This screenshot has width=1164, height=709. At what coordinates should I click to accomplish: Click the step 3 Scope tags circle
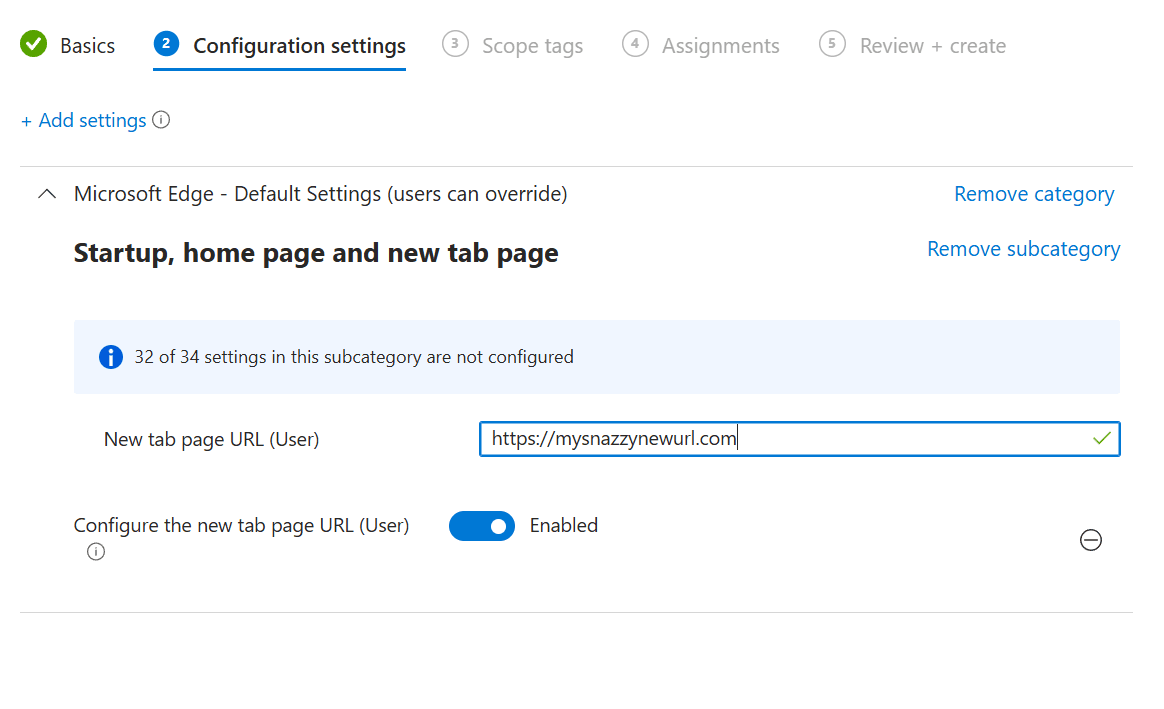(455, 44)
